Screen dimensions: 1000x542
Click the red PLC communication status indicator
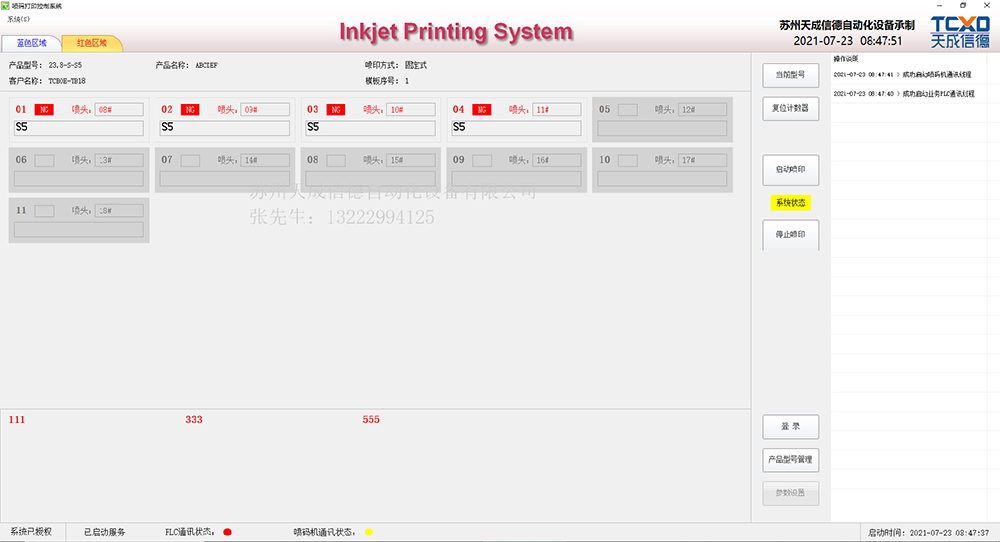coord(227,532)
